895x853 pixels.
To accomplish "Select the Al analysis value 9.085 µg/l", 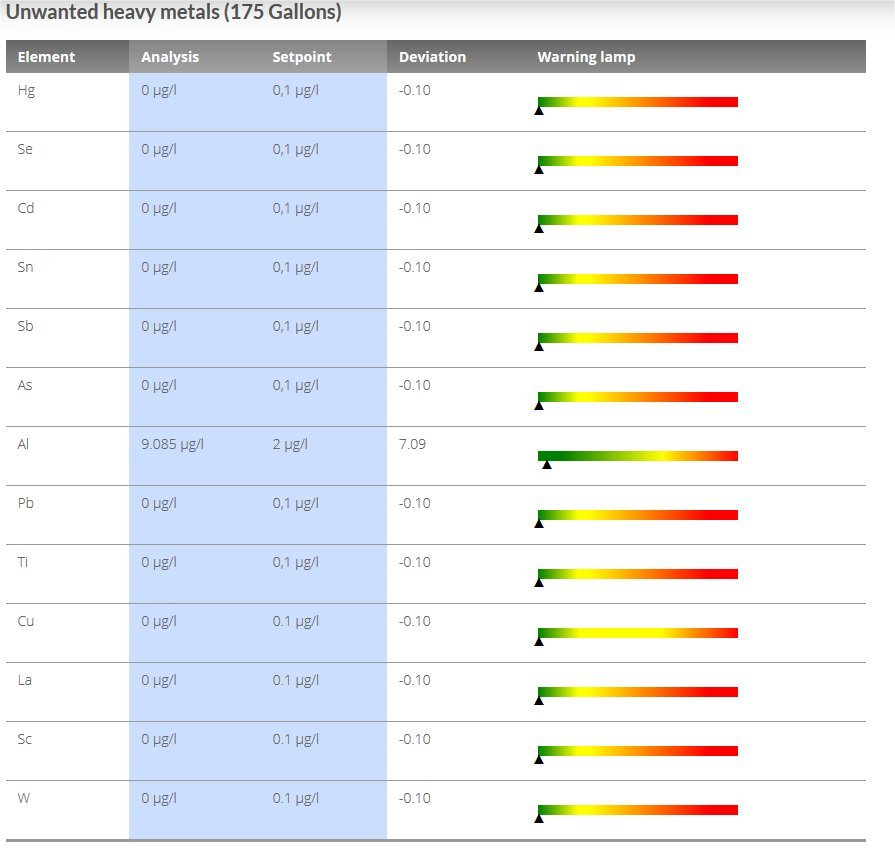I will 171,444.
